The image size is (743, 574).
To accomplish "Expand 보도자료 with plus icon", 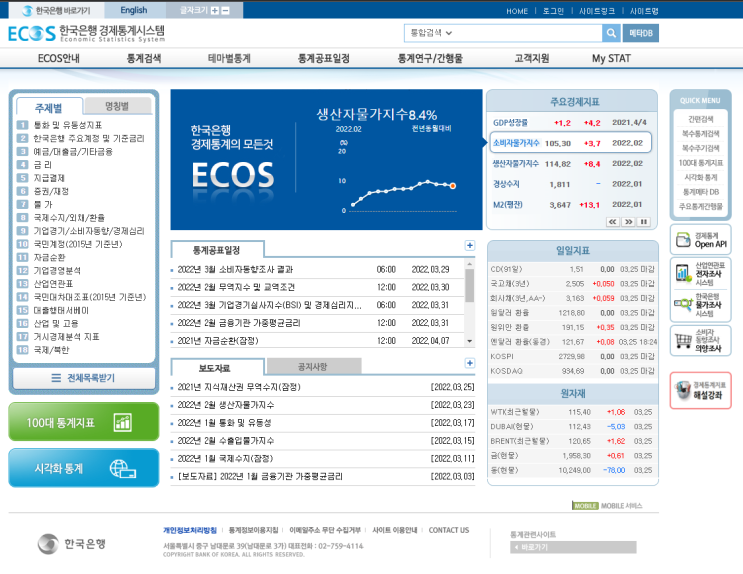I will (470, 363).
